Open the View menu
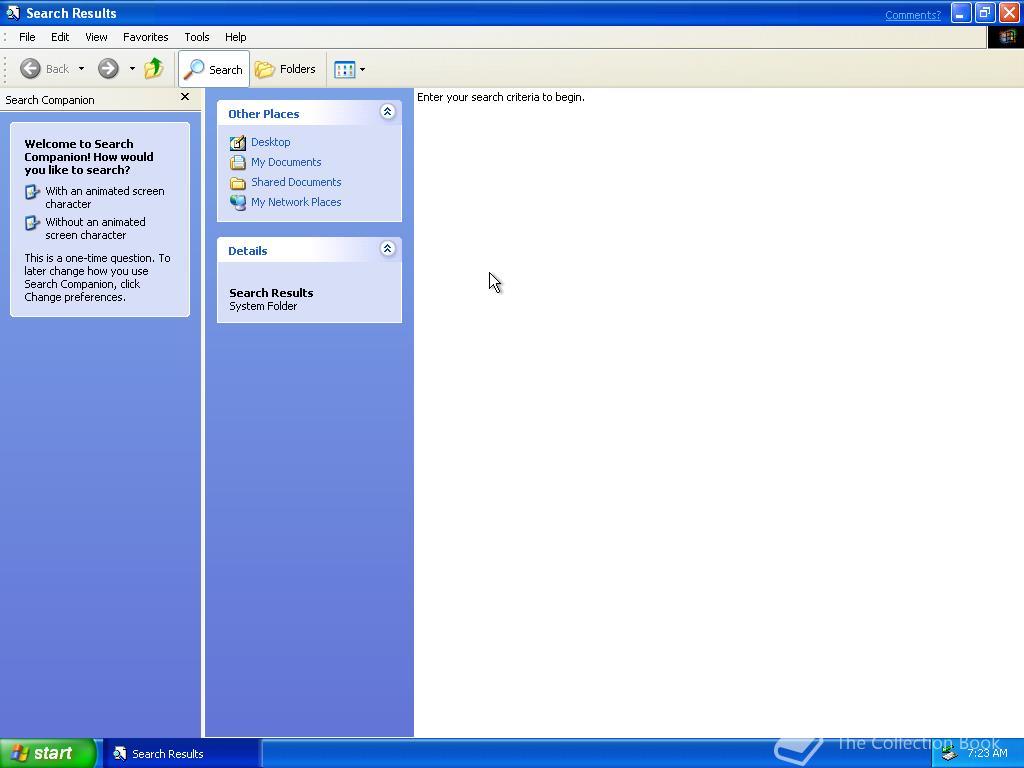 (x=96, y=37)
